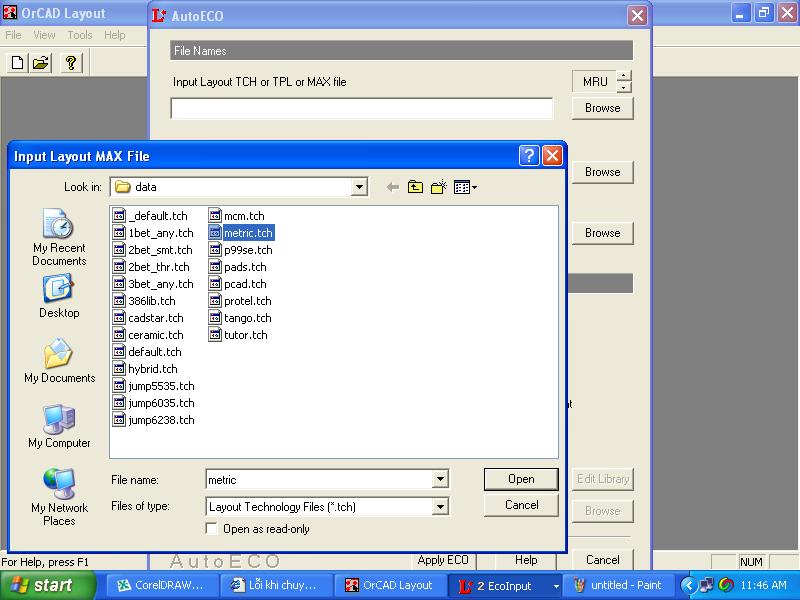Select the _default.tch file

(x=151, y=216)
